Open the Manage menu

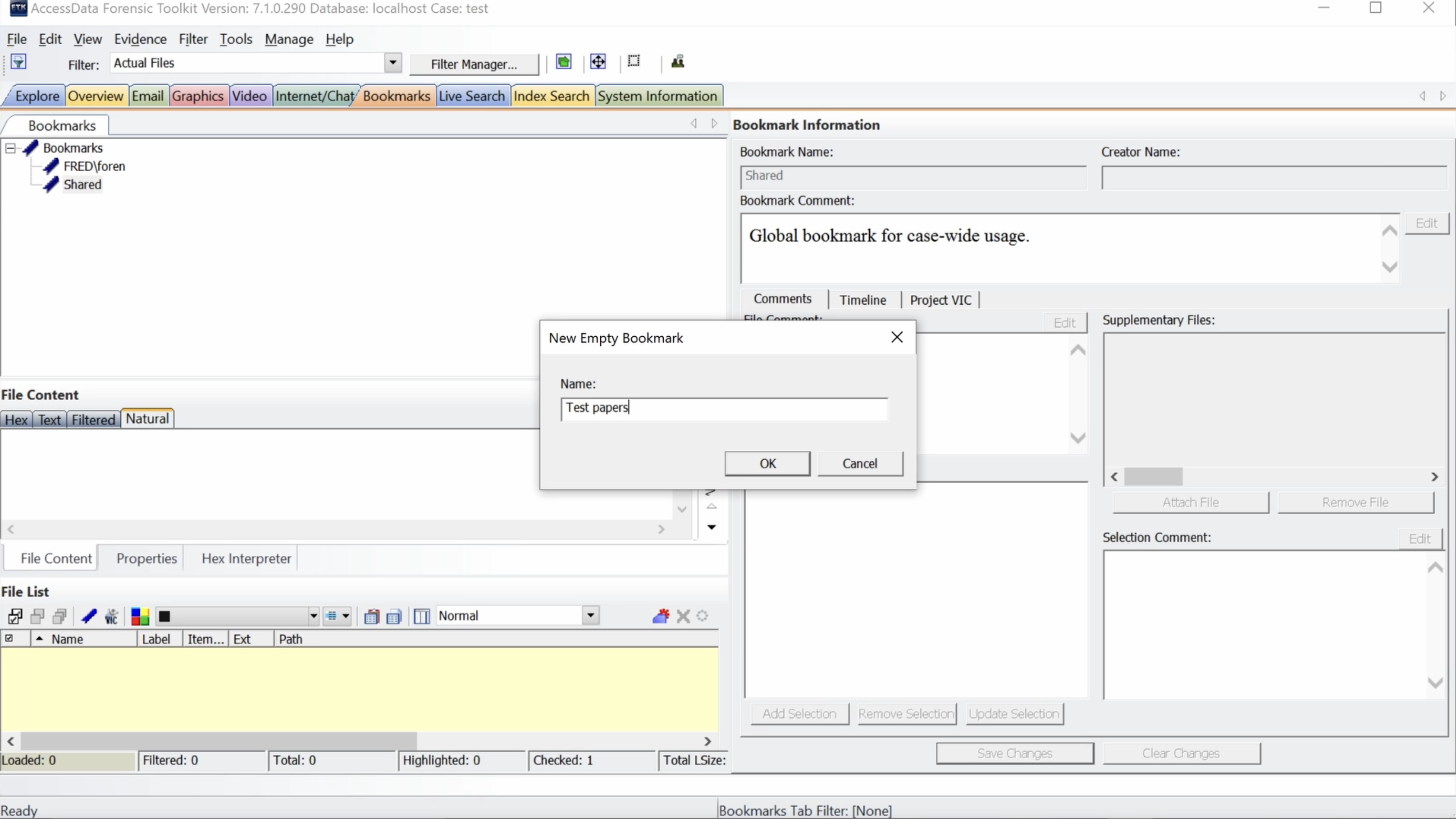(289, 39)
